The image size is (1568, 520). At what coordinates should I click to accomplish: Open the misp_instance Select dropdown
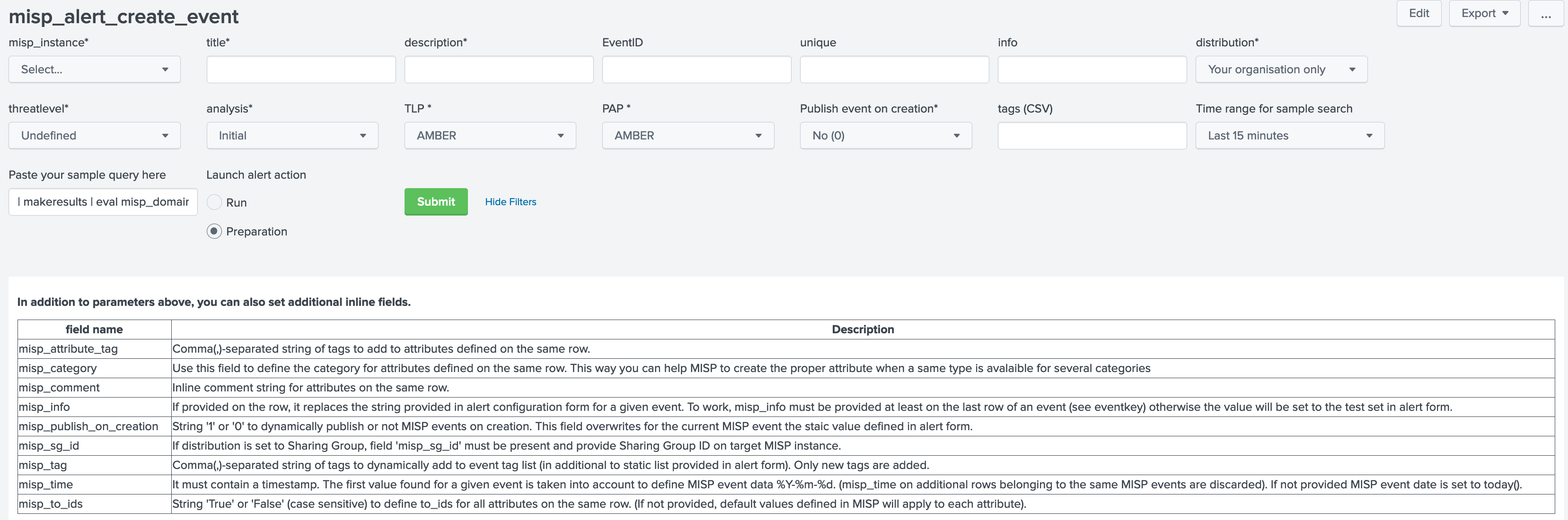tap(94, 69)
